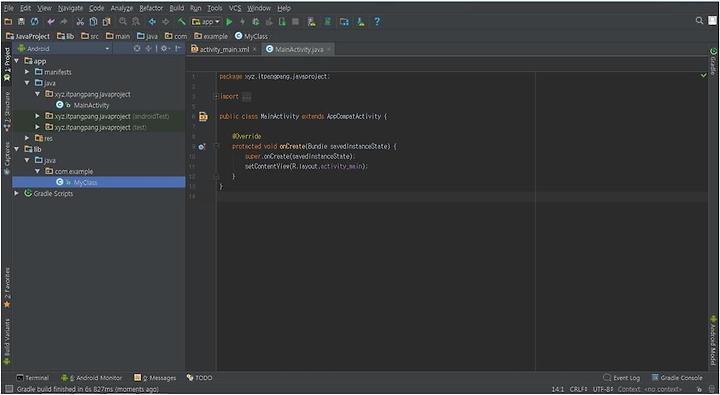Click the override gutter icon beside onCreate
This screenshot has height=395, width=720.
[x=202, y=147]
